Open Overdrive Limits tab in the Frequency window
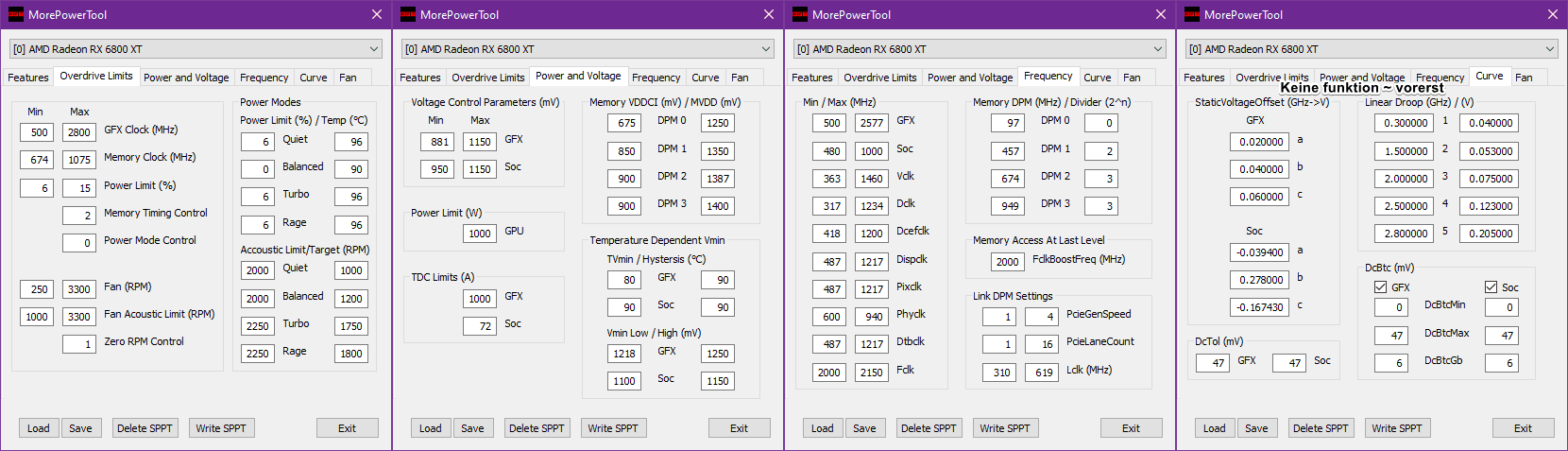Screen dimensions: 1568x451 pos(879,78)
